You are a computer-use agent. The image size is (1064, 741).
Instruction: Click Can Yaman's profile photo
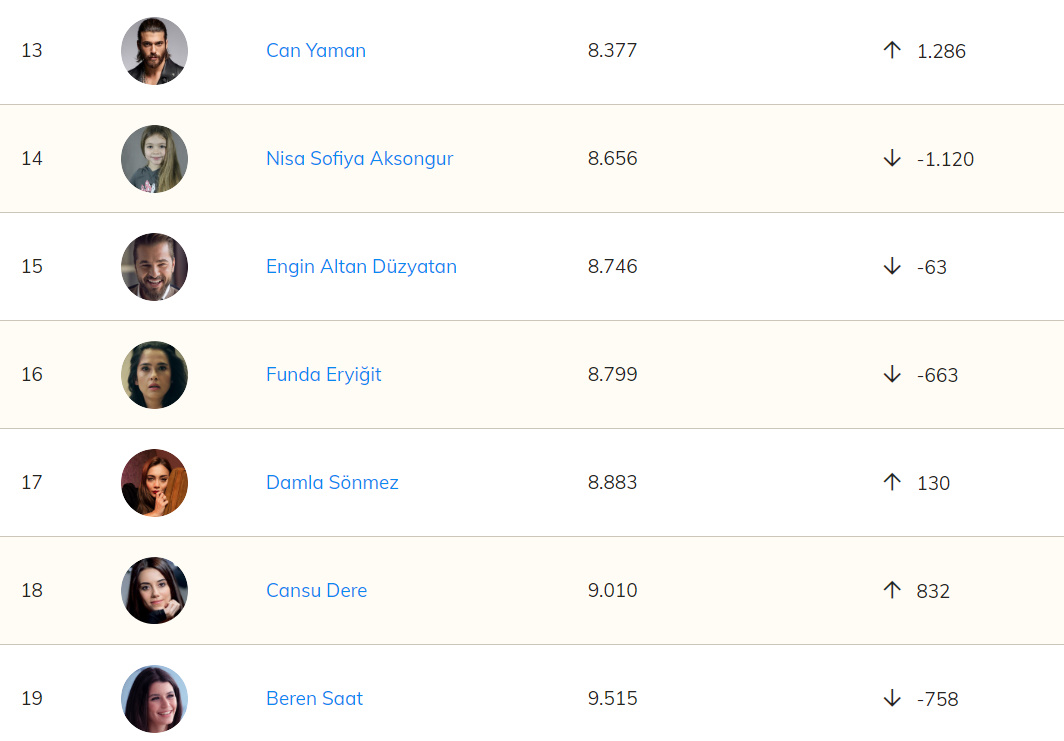click(x=154, y=51)
